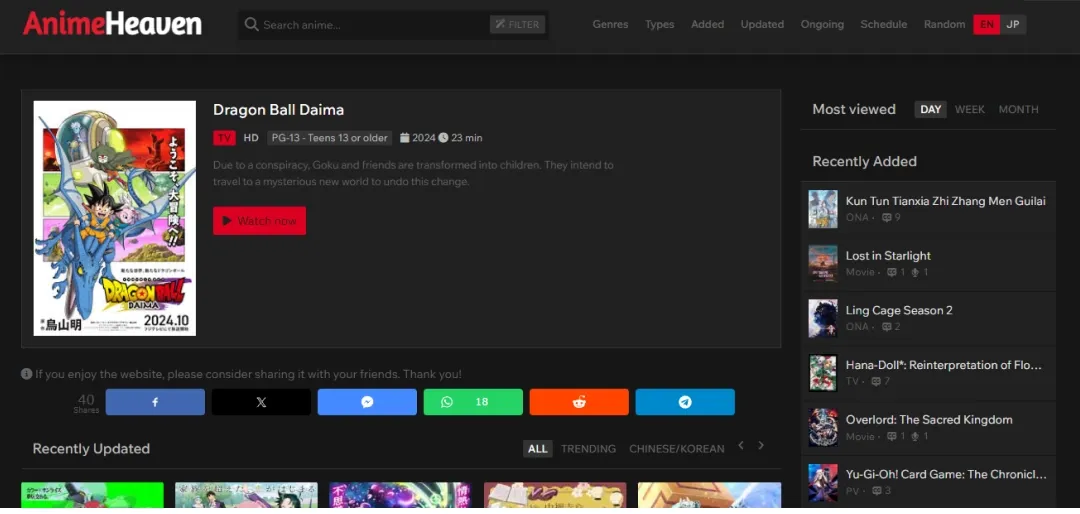Switch title language to EN
The width and height of the screenshot is (1080, 514).
pyautogui.click(x=987, y=25)
